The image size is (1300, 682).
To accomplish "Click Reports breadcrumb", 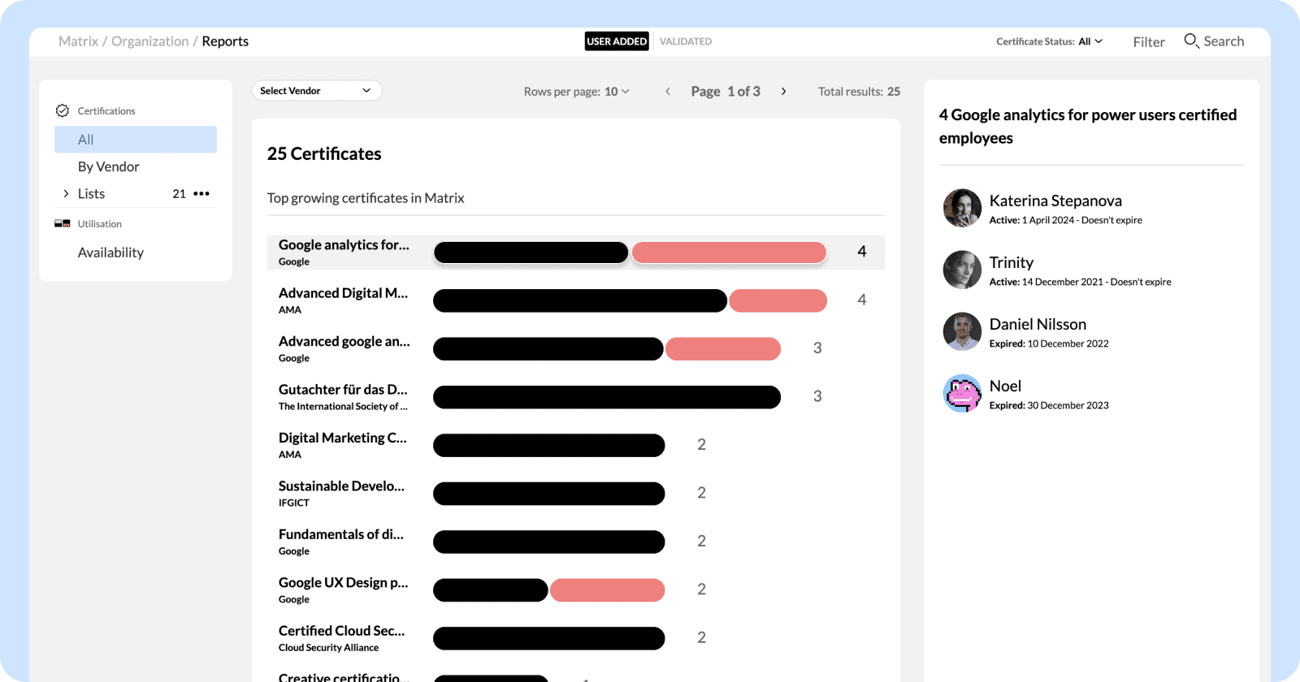I will pyautogui.click(x=225, y=41).
